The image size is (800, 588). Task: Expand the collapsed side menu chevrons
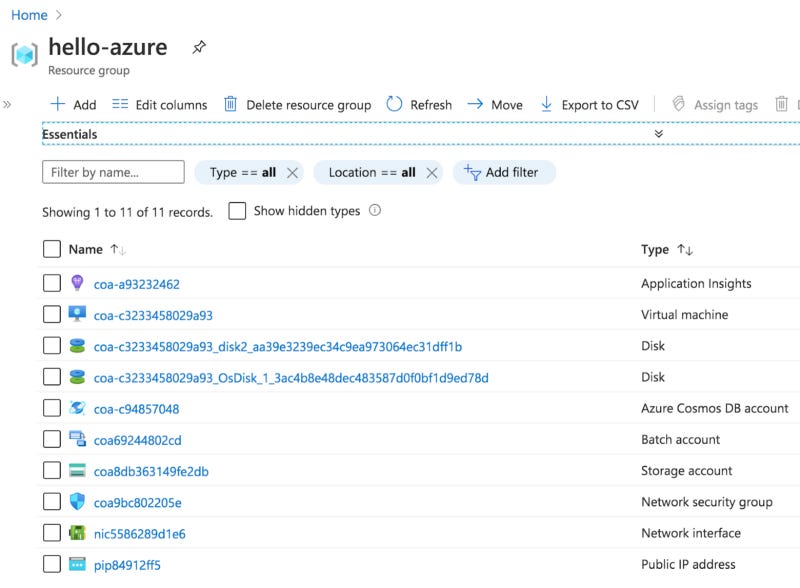[7, 105]
